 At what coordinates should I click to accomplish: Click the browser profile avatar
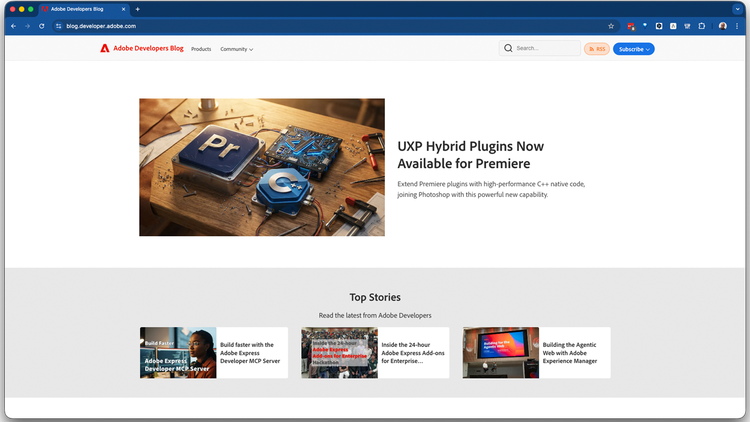722,26
